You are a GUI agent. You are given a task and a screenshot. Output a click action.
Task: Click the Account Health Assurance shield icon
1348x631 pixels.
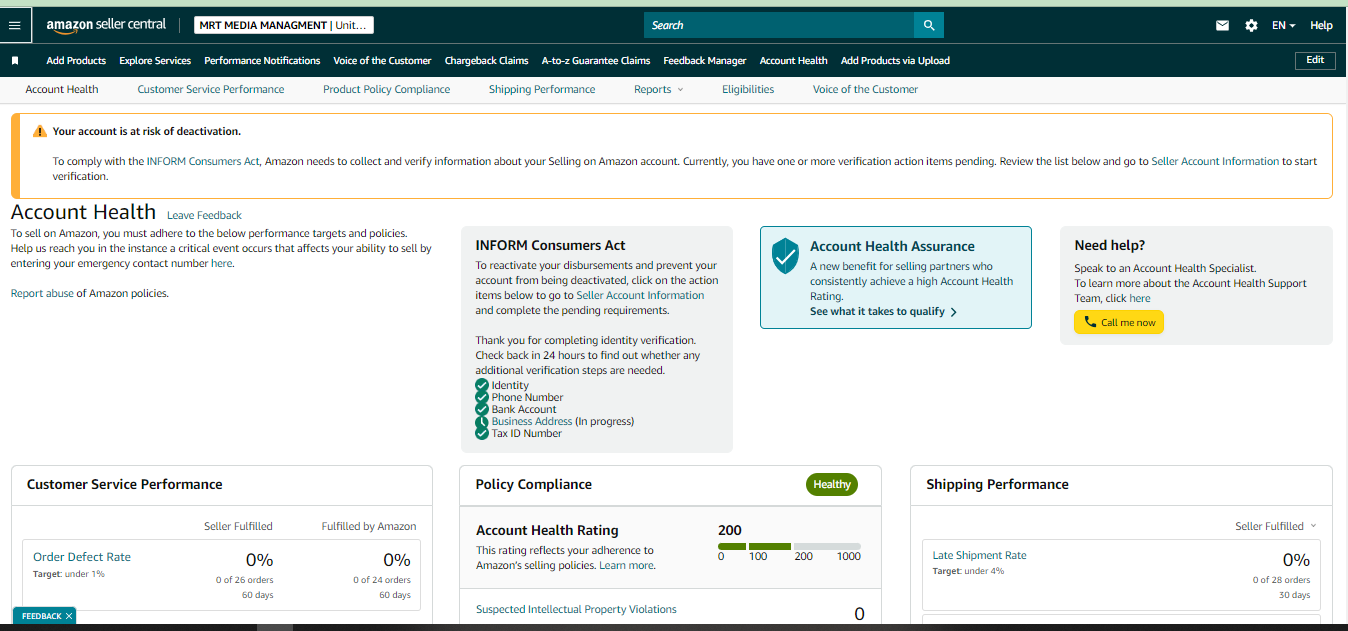[786, 256]
